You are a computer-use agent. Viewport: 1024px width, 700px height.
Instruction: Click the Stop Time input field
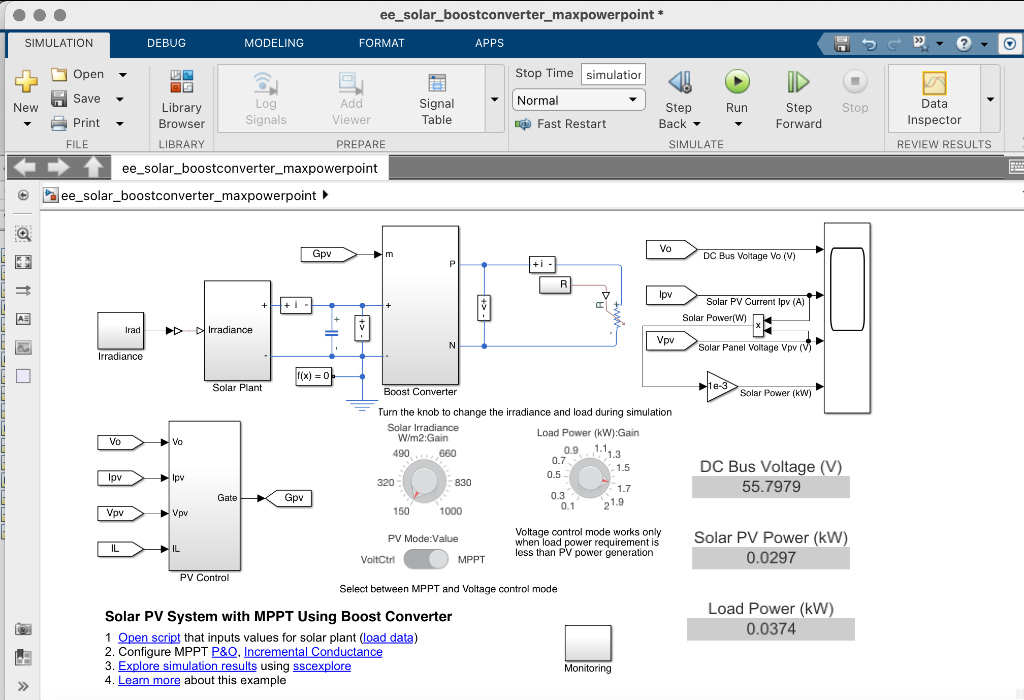613,74
